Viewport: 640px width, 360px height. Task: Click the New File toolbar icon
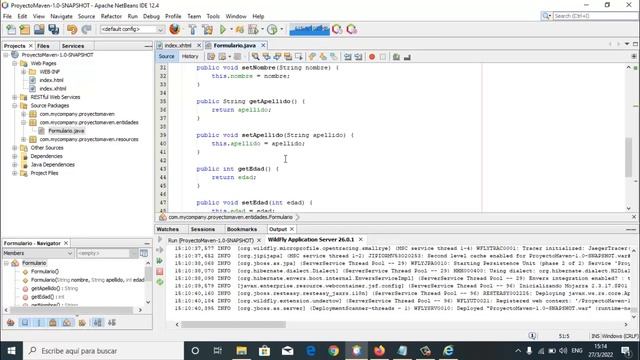tap(11, 29)
